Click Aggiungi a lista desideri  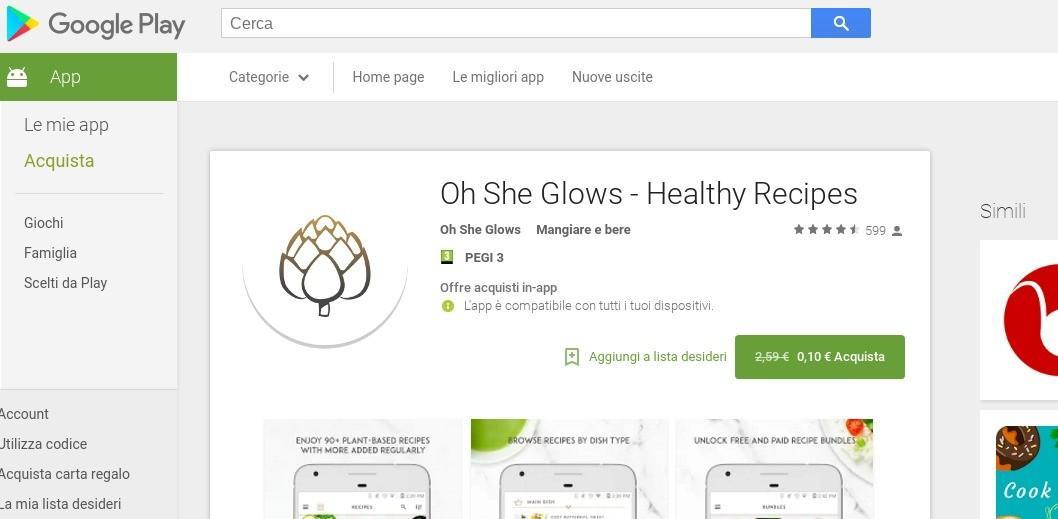tap(657, 357)
